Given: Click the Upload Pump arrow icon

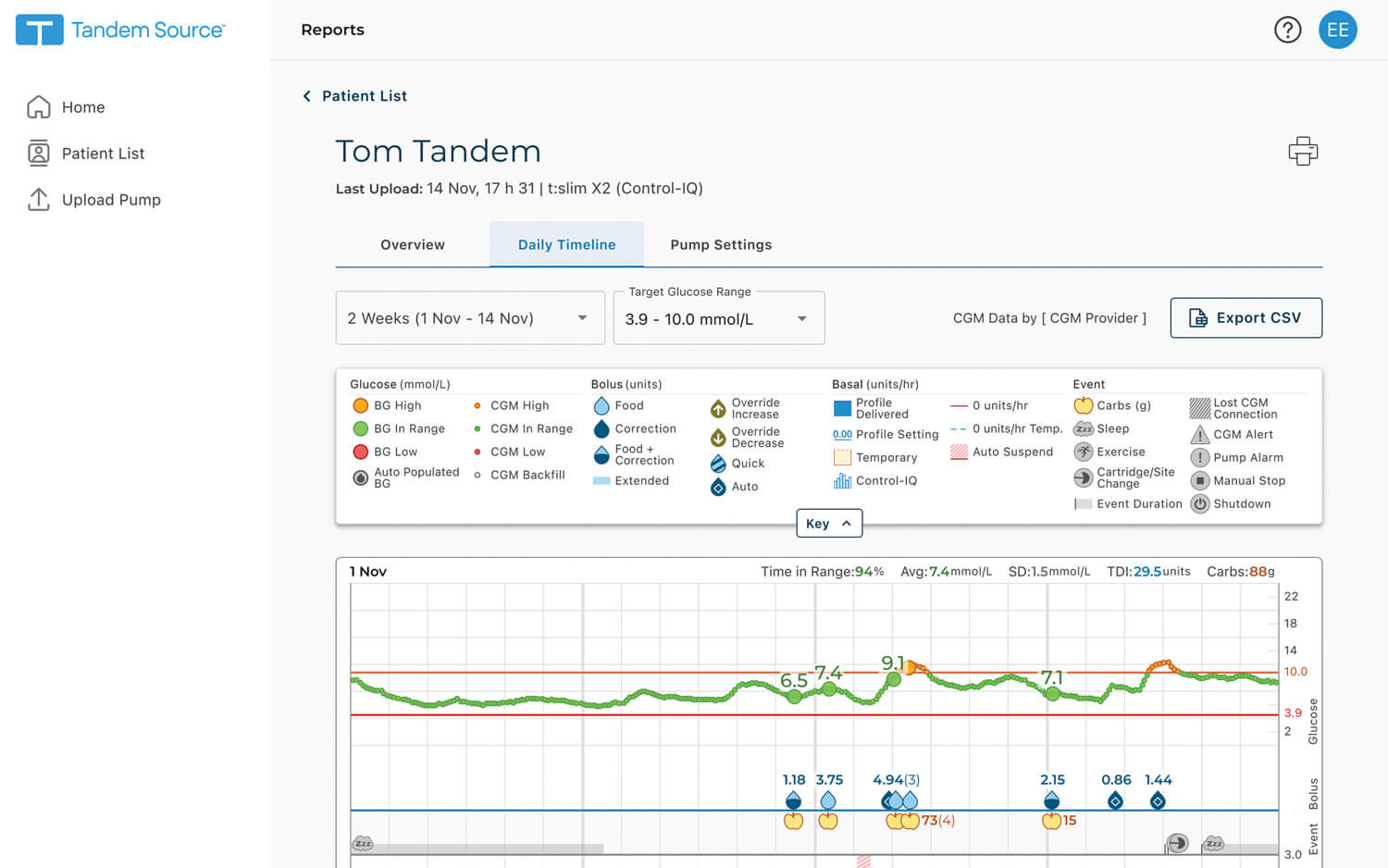Looking at the screenshot, I should point(39,199).
